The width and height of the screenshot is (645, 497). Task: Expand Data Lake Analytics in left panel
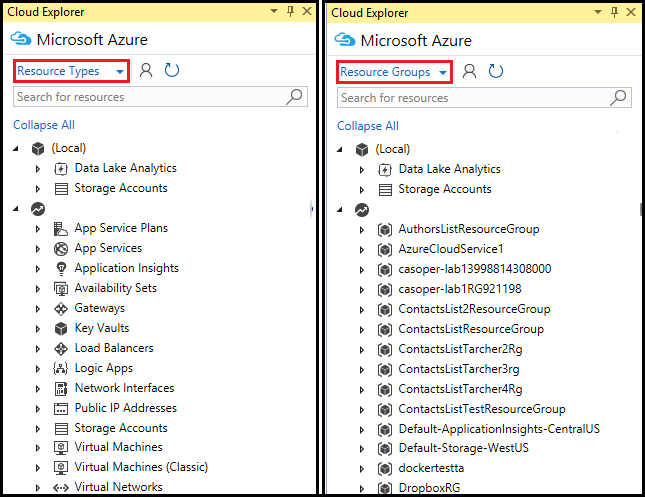[x=38, y=169]
